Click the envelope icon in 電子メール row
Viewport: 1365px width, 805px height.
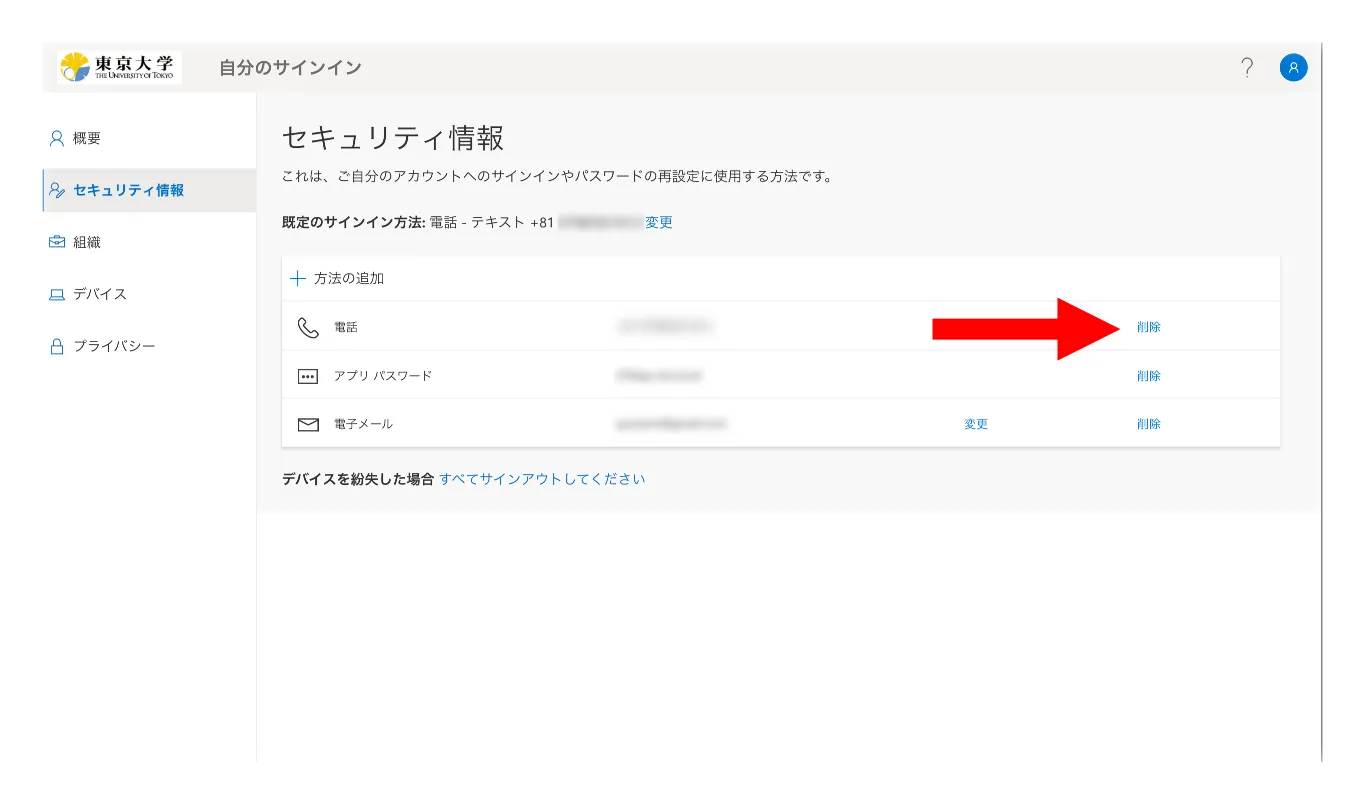pyautogui.click(x=308, y=424)
